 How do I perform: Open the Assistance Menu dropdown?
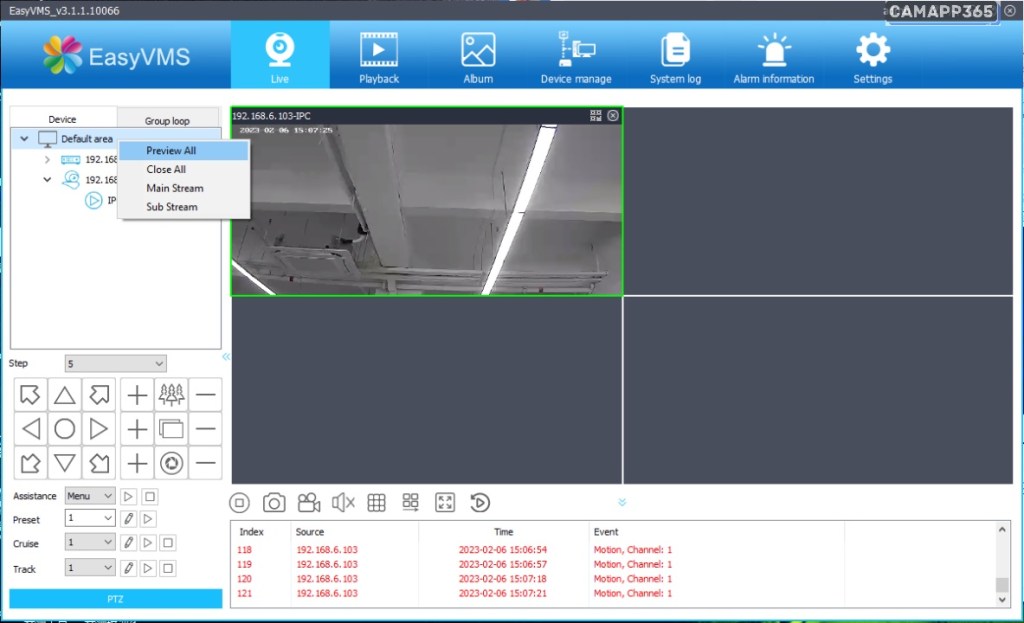pos(90,496)
